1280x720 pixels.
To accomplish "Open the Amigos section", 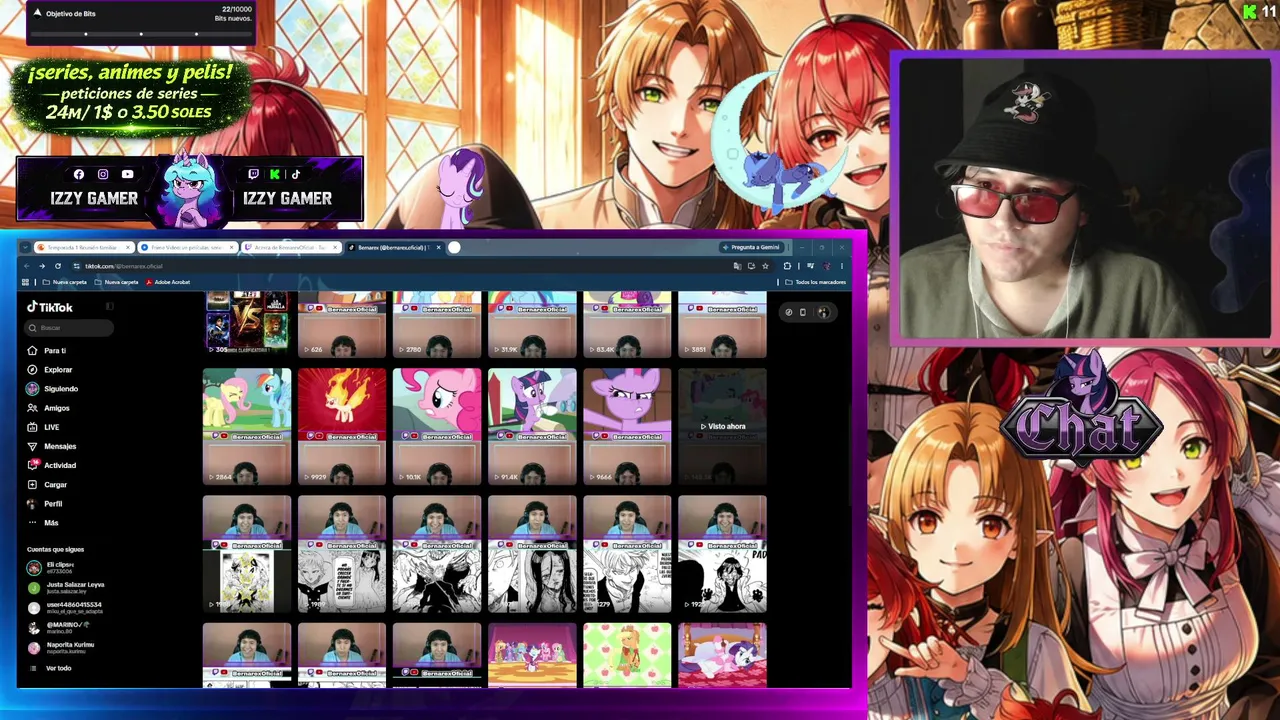I will 48,408.
